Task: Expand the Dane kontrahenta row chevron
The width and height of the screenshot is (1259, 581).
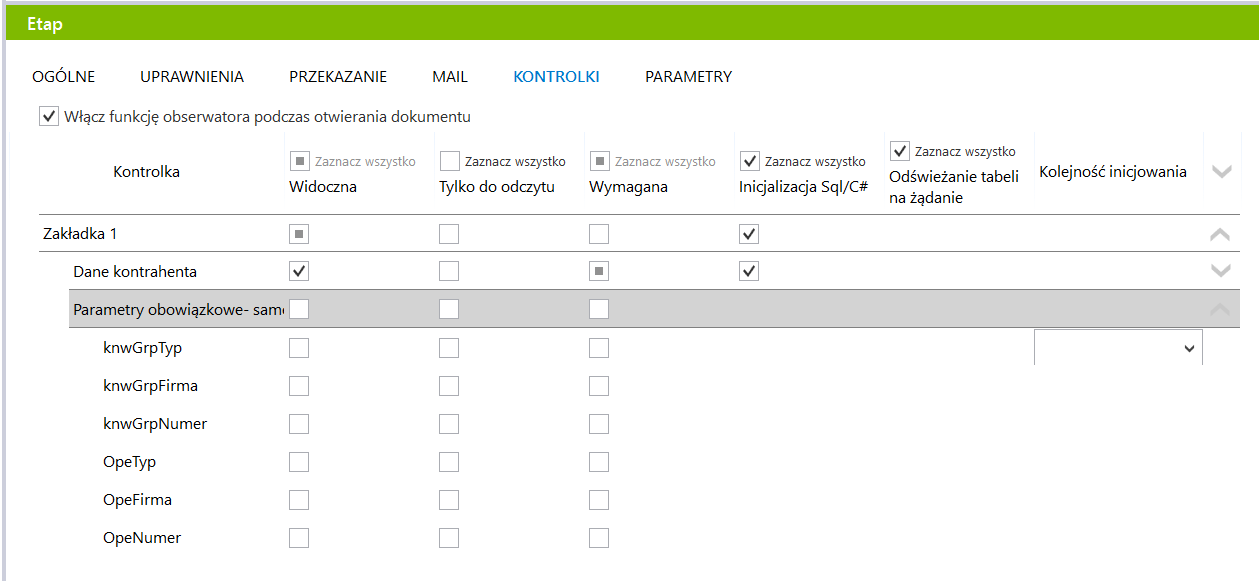Action: point(1220,271)
